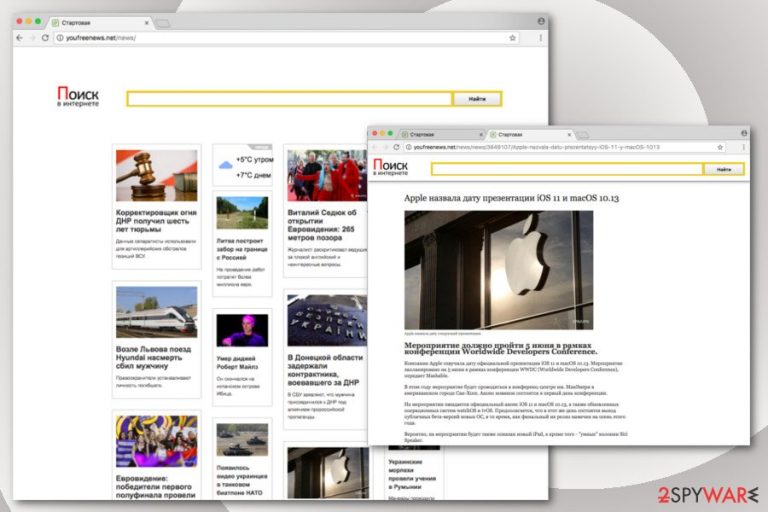Click forward arrow in the front browser window

coord(385,147)
